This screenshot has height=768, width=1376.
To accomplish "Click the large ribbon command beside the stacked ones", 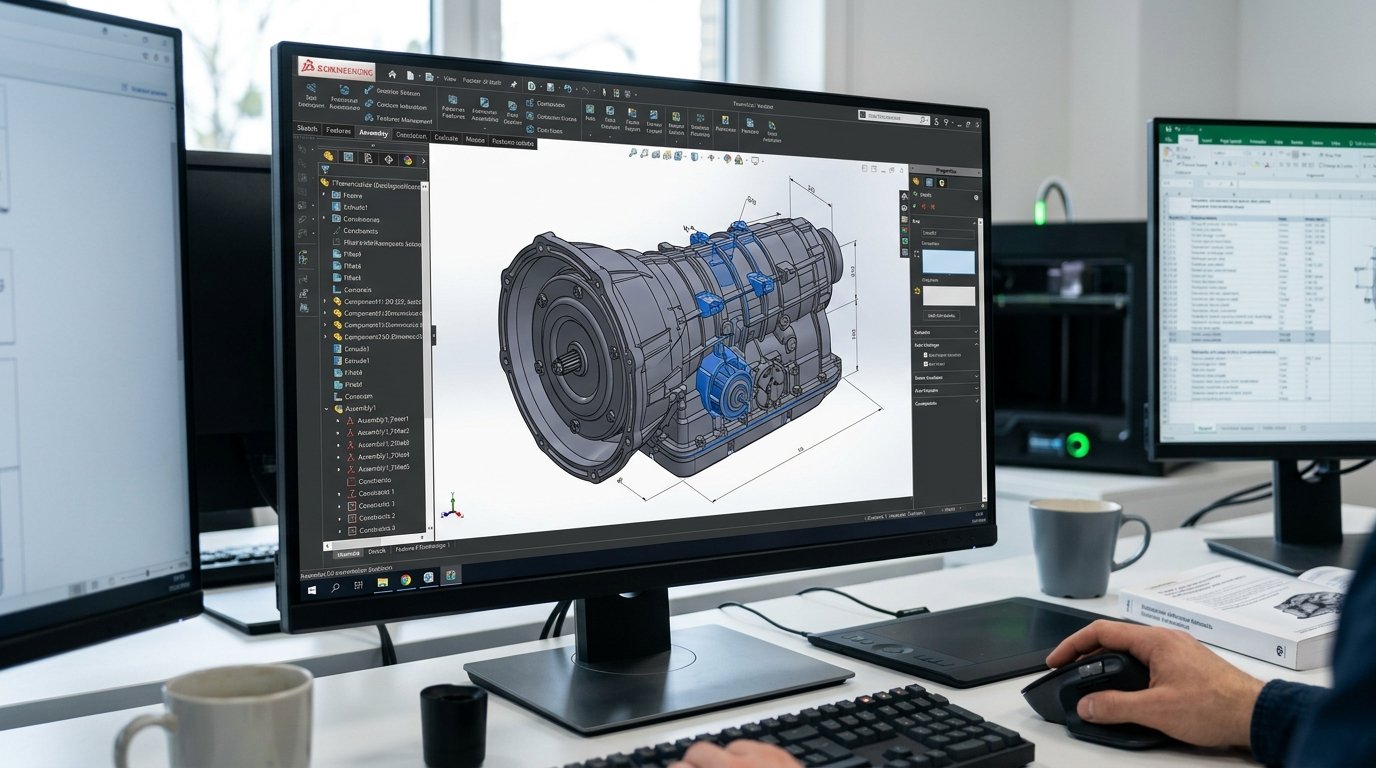I will 453,107.
